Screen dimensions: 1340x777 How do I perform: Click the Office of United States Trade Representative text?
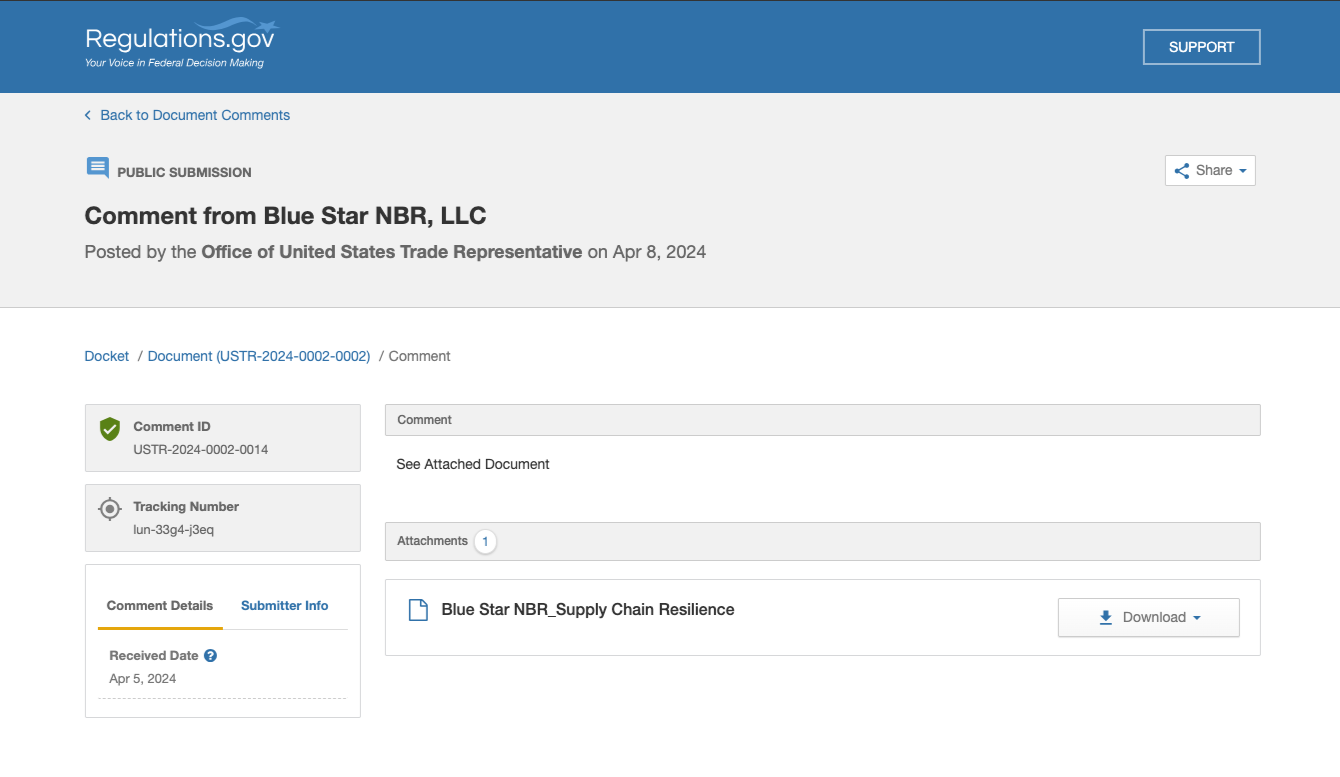click(x=392, y=252)
